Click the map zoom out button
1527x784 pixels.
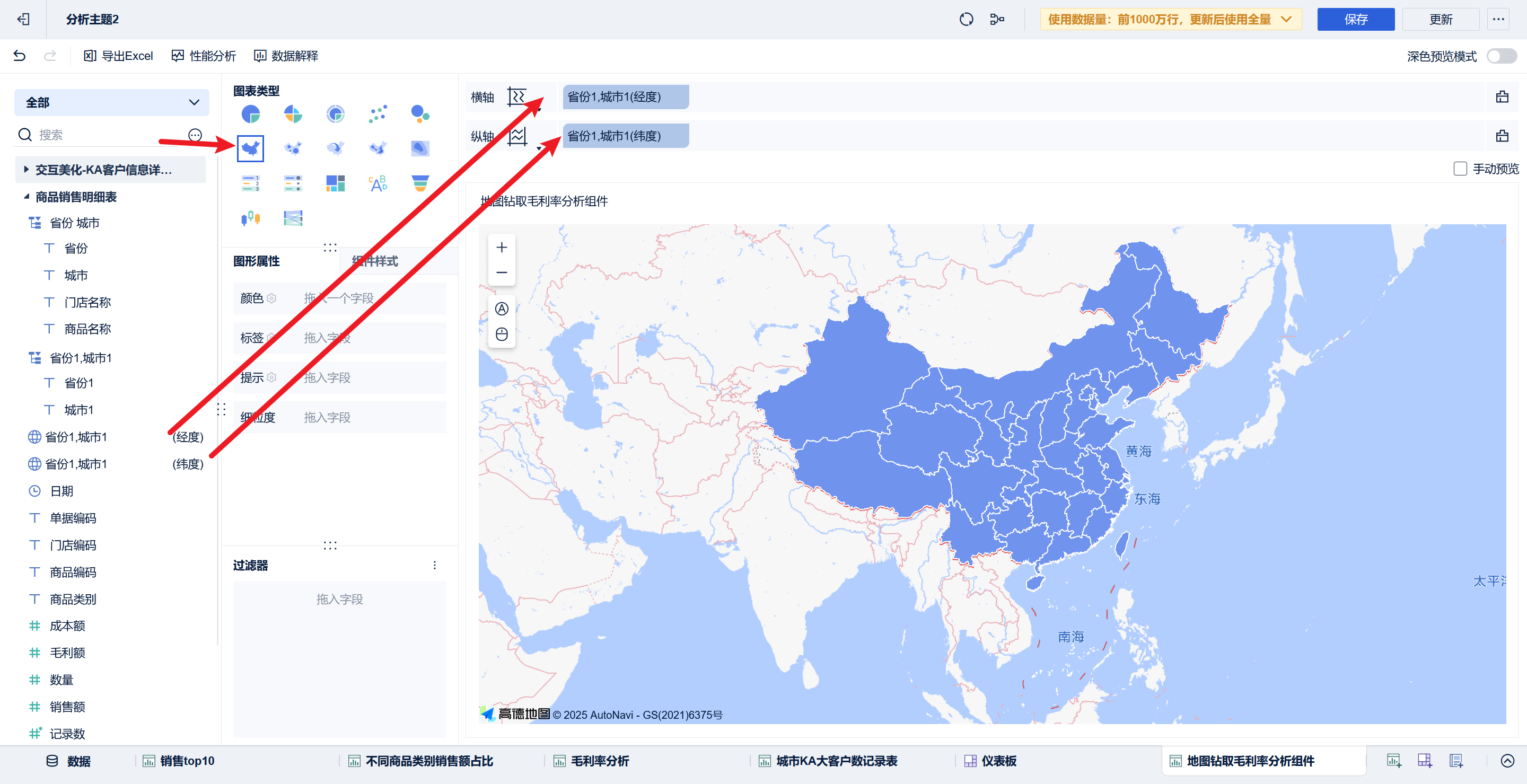502,272
